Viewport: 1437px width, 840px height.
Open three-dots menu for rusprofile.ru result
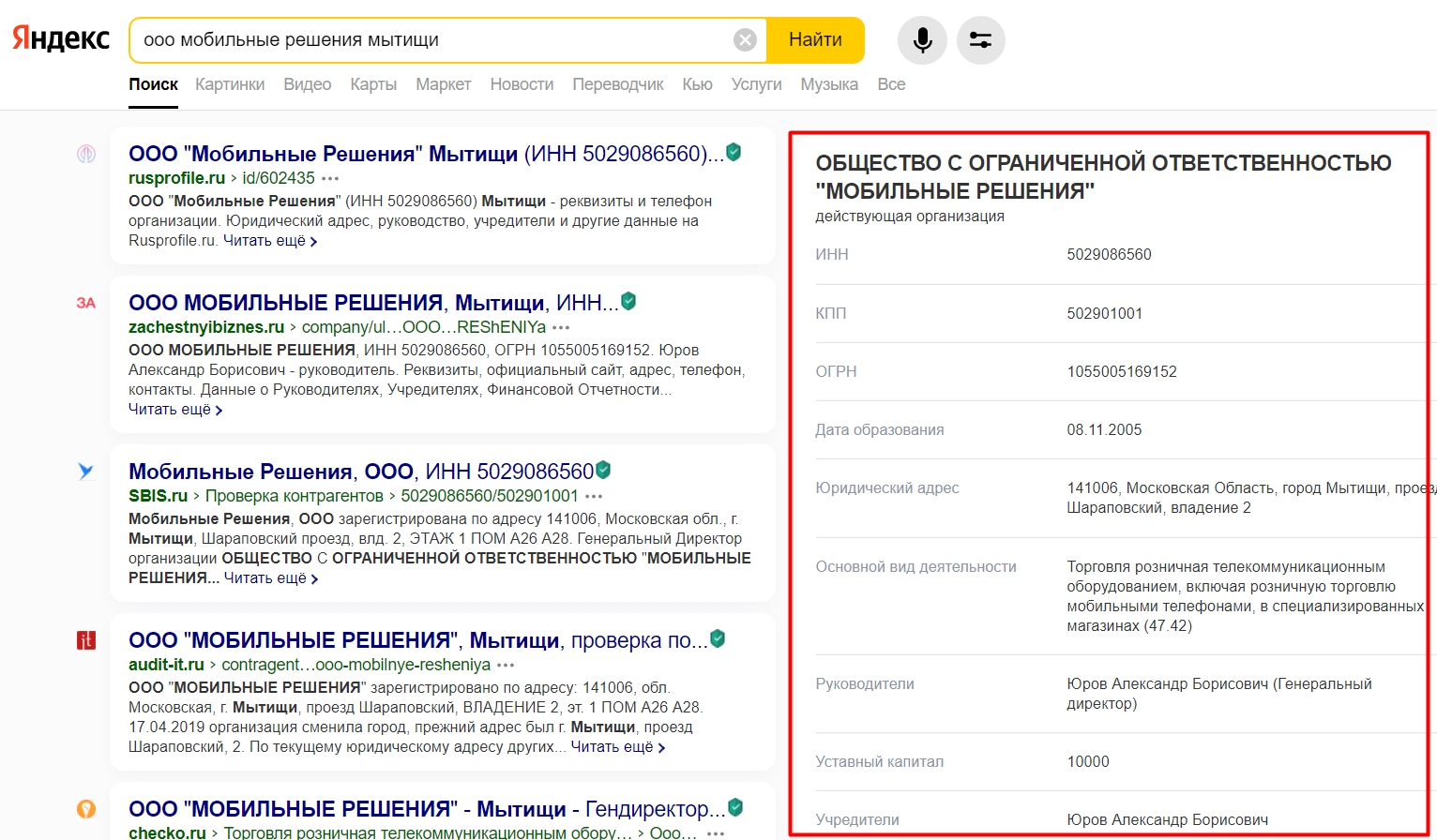(x=330, y=178)
